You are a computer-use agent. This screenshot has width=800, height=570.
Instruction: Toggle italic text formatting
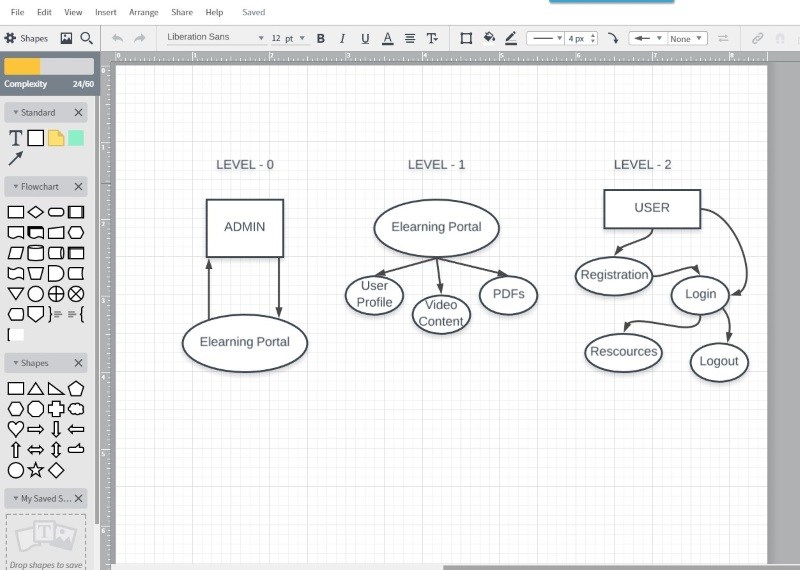click(343, 38)
